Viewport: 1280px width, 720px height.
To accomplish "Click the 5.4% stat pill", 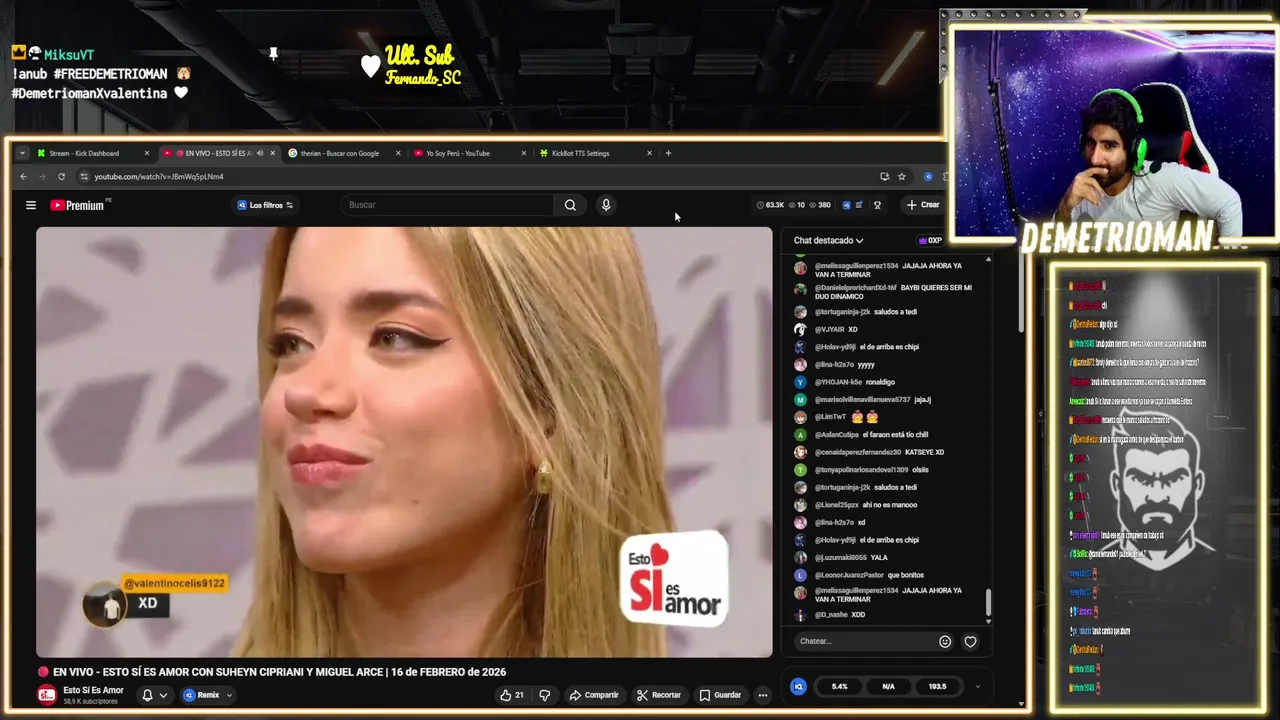I will (x=839, y=686).
